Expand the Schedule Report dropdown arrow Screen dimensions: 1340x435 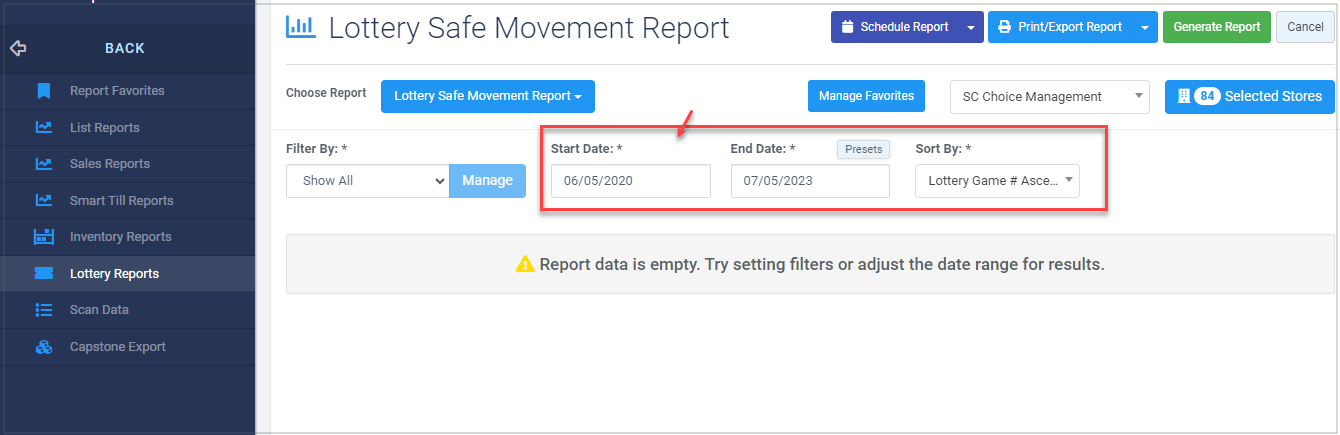click(971, 27)
